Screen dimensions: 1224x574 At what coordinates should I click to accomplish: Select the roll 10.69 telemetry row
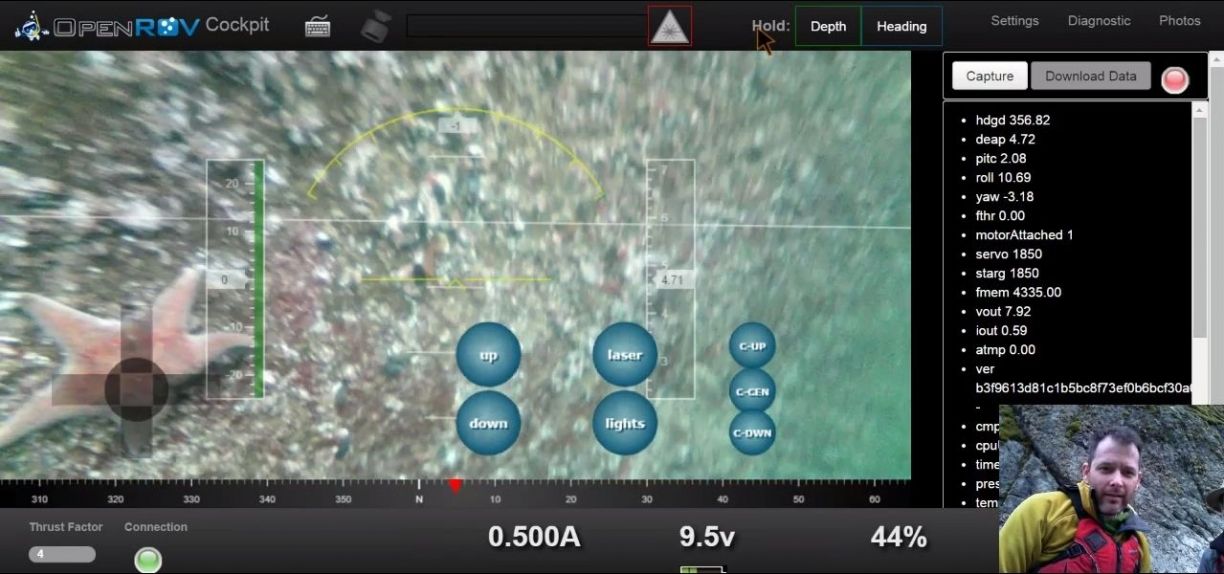point(1004,177)
